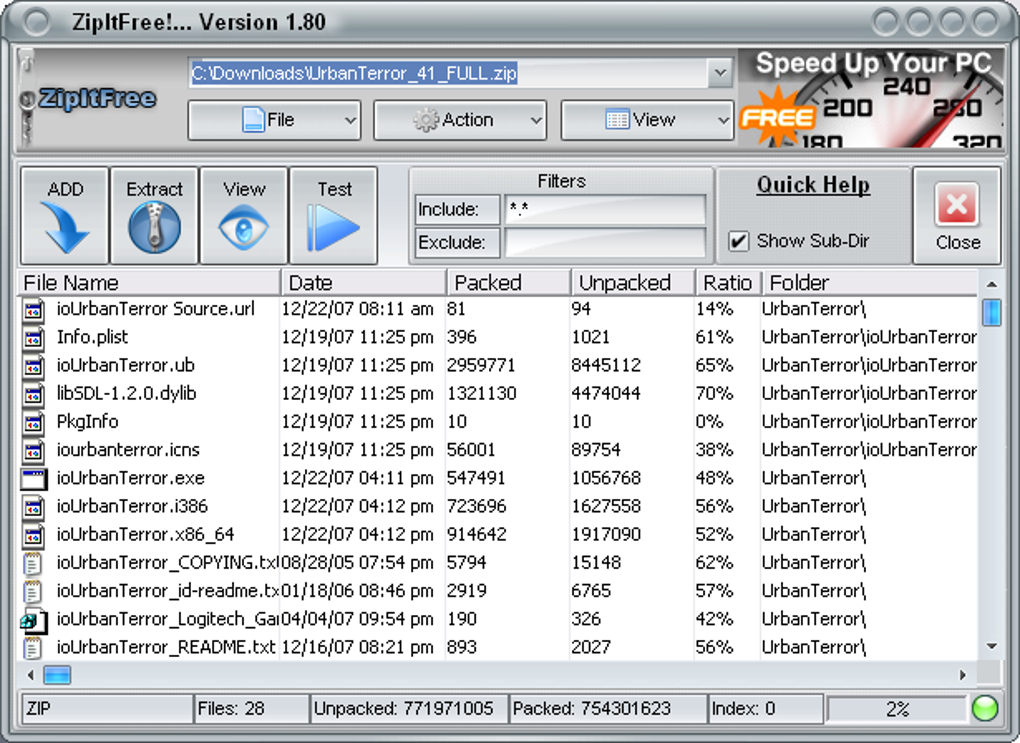
Task: Click the horizontal scrollbar thumb
Action: point(57,675)
